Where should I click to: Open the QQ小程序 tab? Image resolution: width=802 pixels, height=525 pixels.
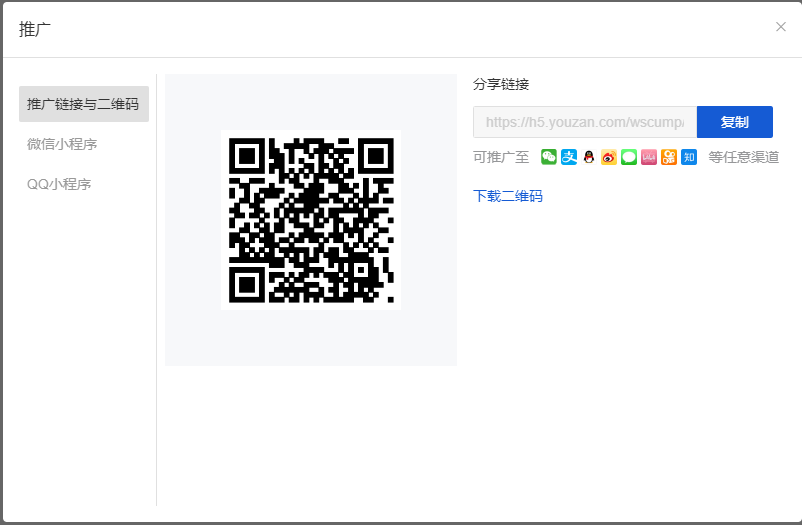[x=59, y=184]
